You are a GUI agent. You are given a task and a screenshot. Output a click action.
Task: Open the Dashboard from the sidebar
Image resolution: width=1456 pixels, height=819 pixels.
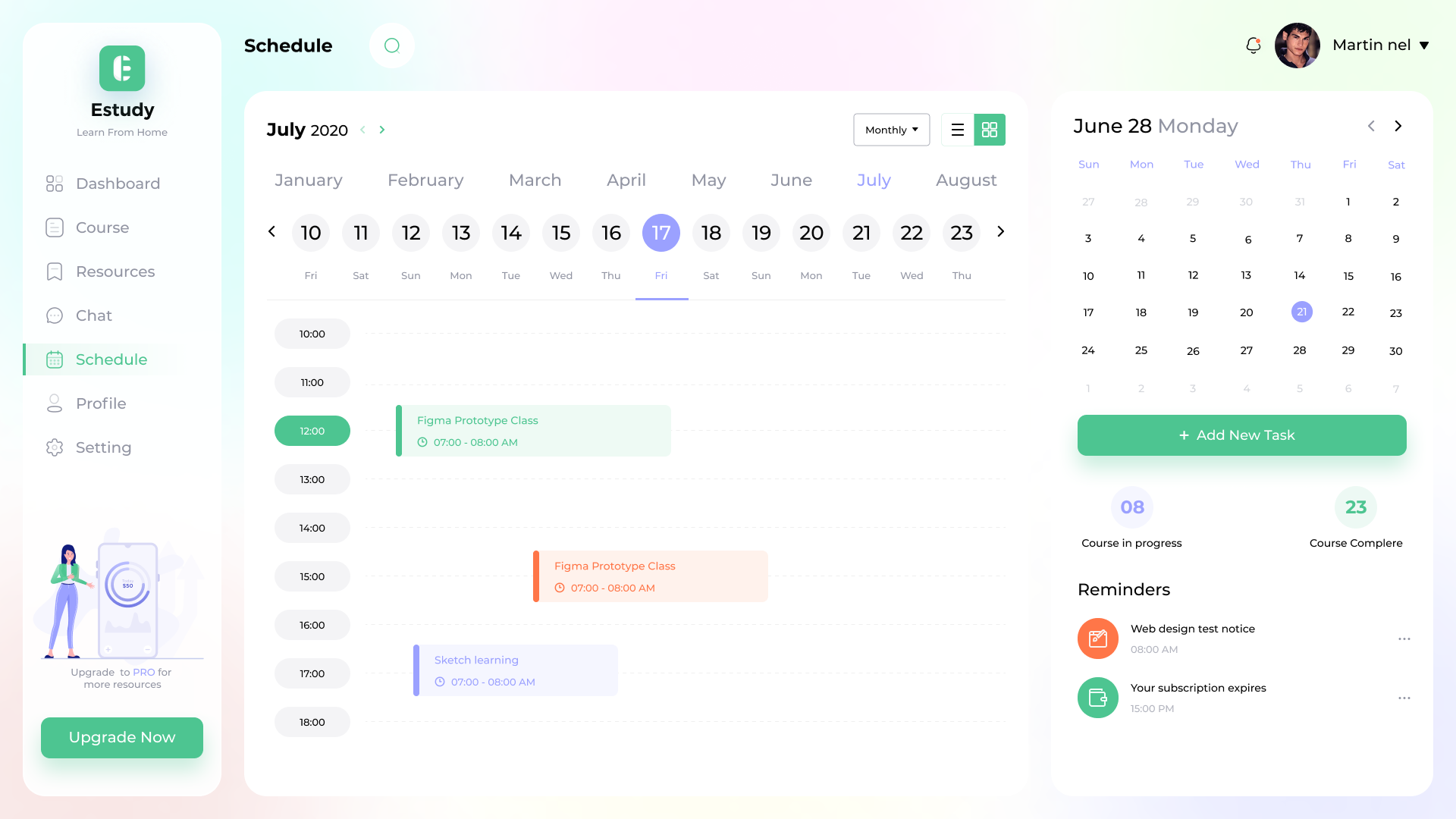tap(118, 184)
